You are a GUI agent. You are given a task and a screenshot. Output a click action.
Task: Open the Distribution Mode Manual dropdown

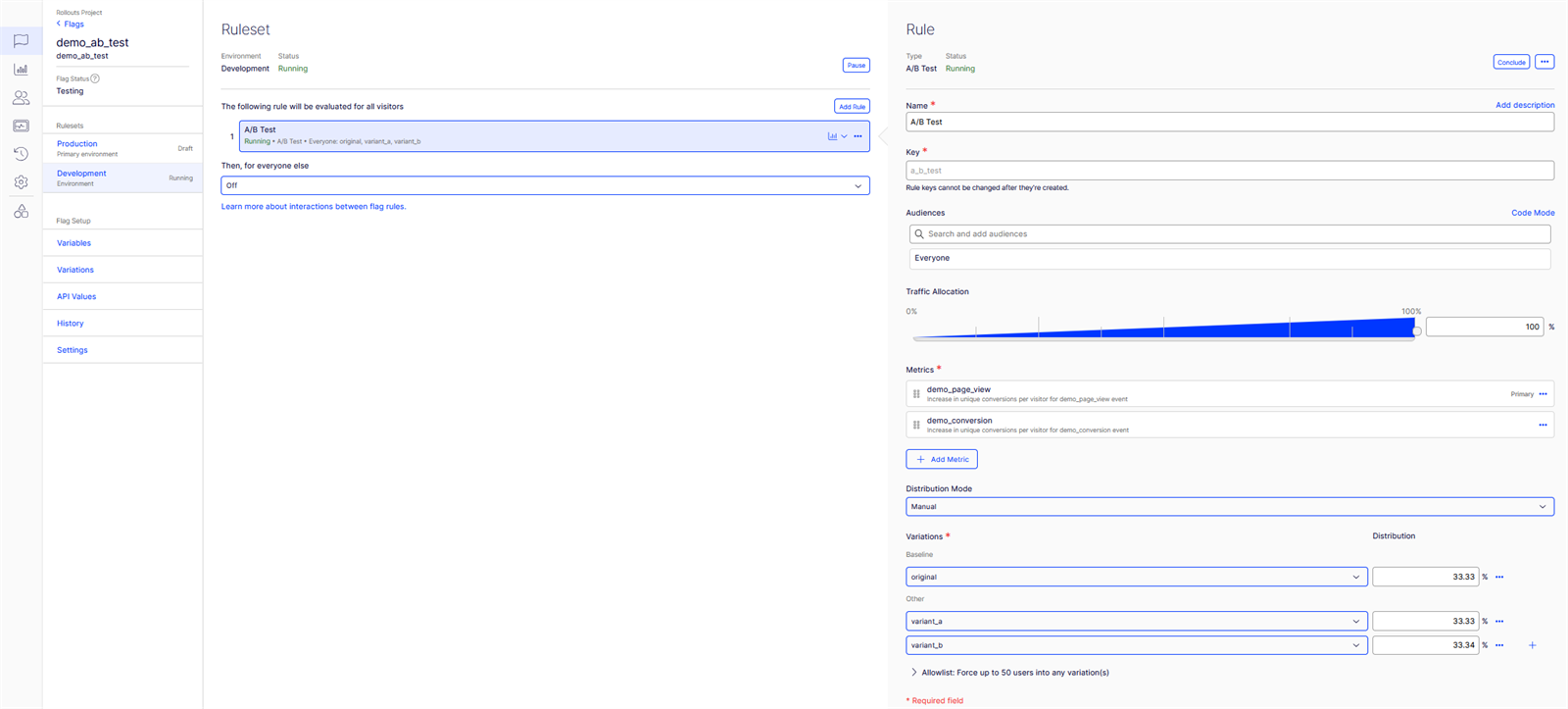(x=1229, y=507)
